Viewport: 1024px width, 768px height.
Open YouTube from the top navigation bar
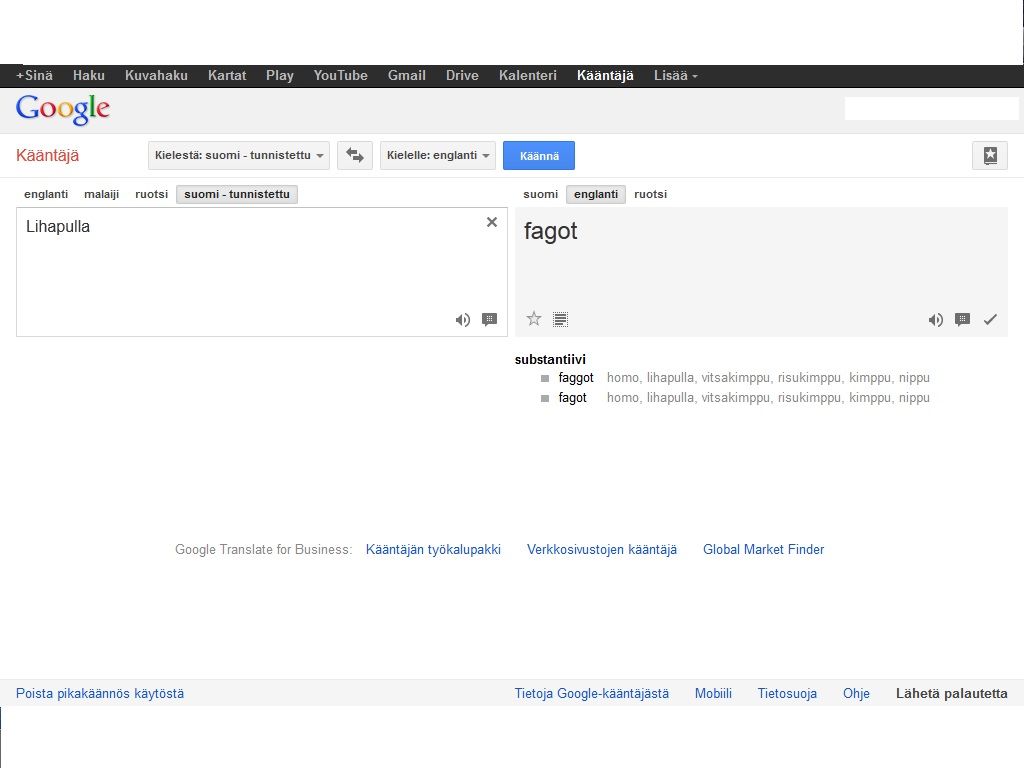pyautogui.click(x=340, y=75)
